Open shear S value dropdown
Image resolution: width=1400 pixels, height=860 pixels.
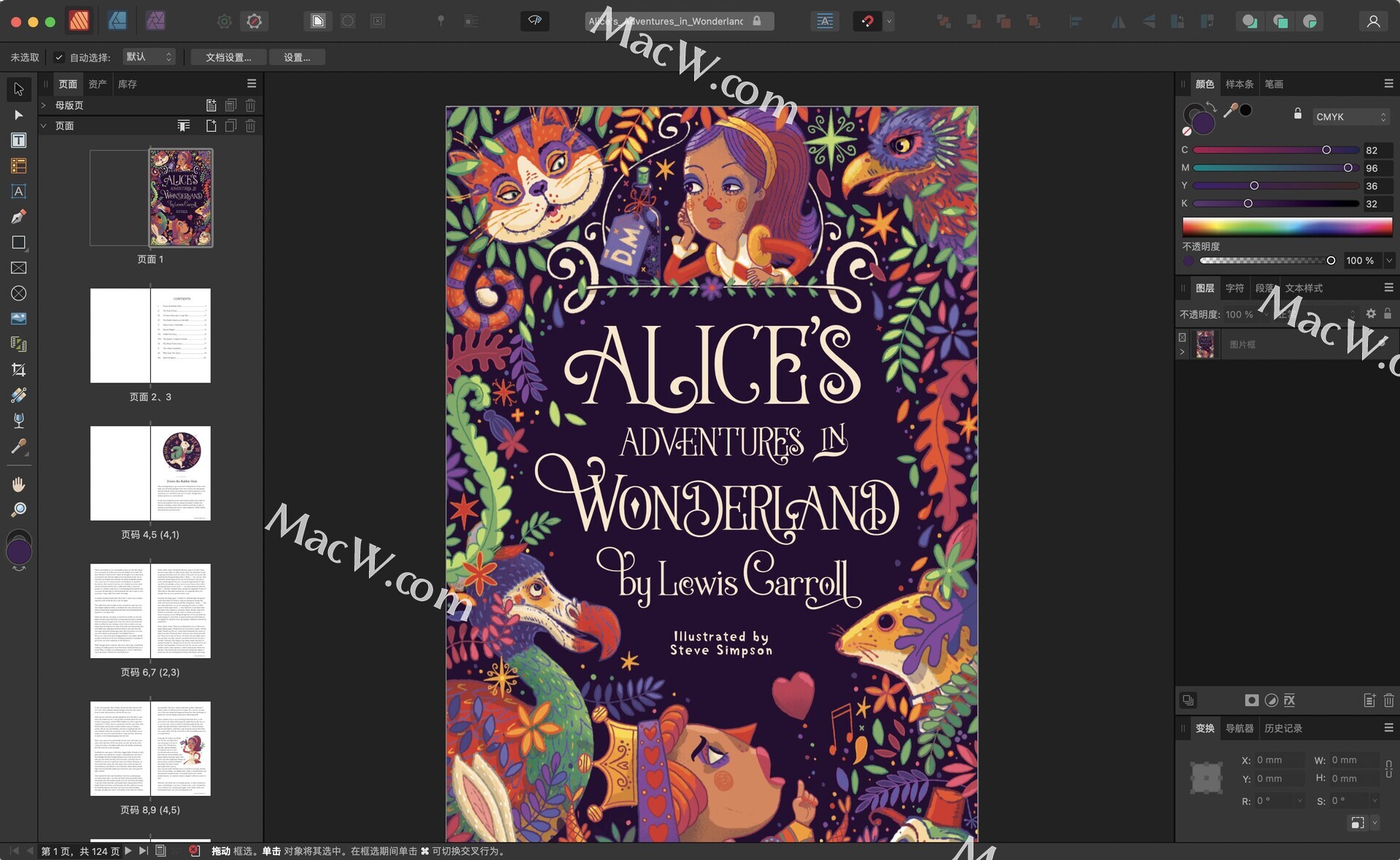(1375, 800)
